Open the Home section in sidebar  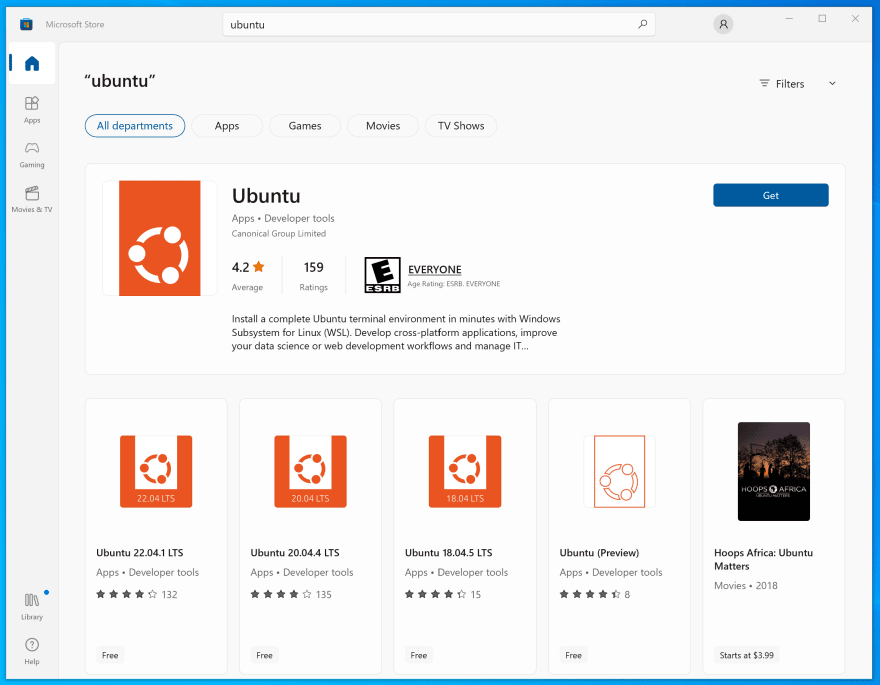point(32,63)
